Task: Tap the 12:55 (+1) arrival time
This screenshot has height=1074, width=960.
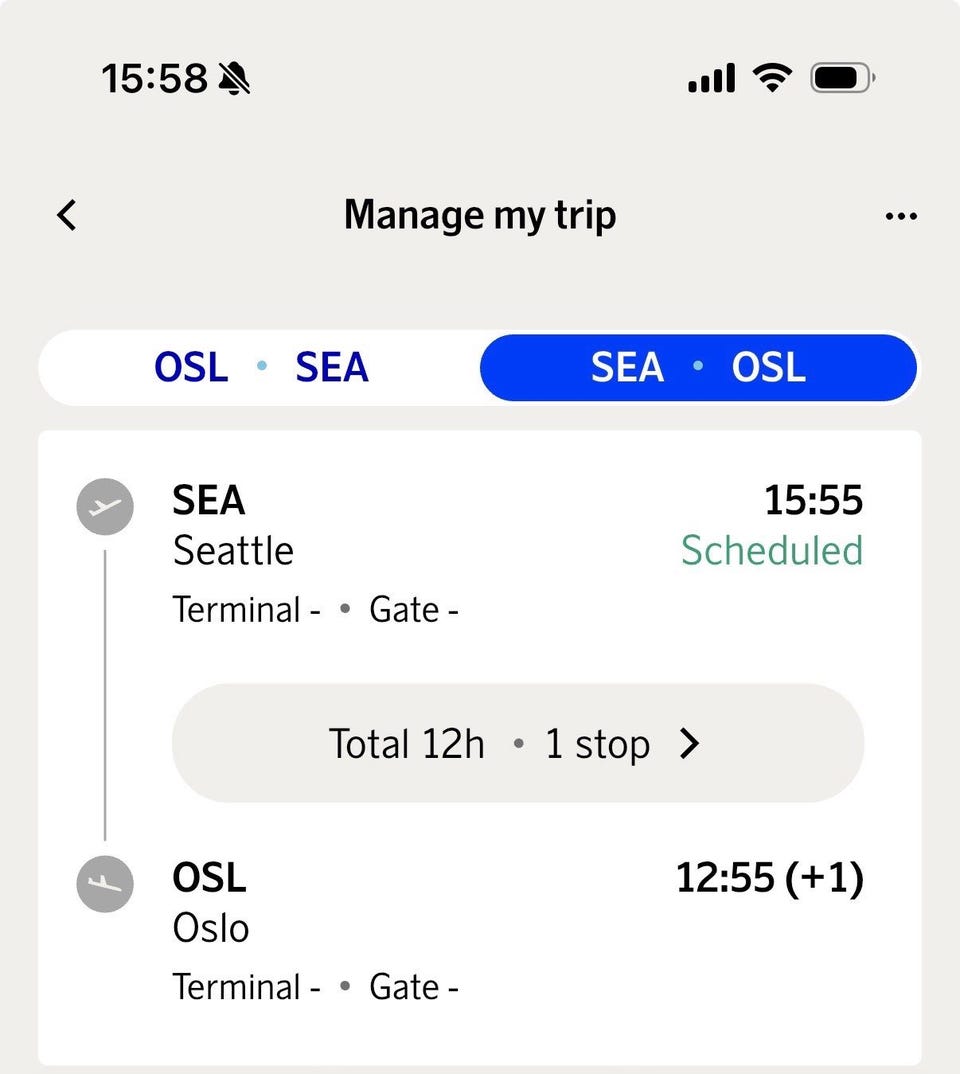Action: coord(770,877)
